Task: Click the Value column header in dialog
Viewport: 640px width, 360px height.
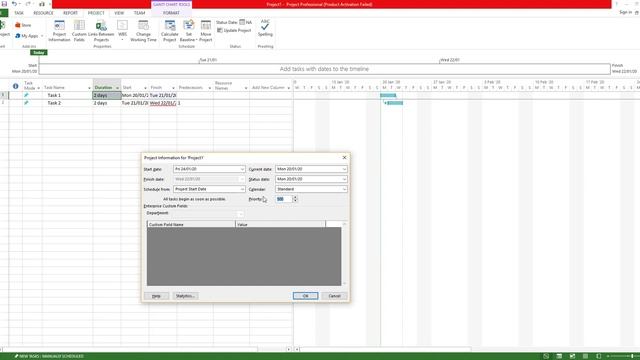Action: tap(280, 224)
